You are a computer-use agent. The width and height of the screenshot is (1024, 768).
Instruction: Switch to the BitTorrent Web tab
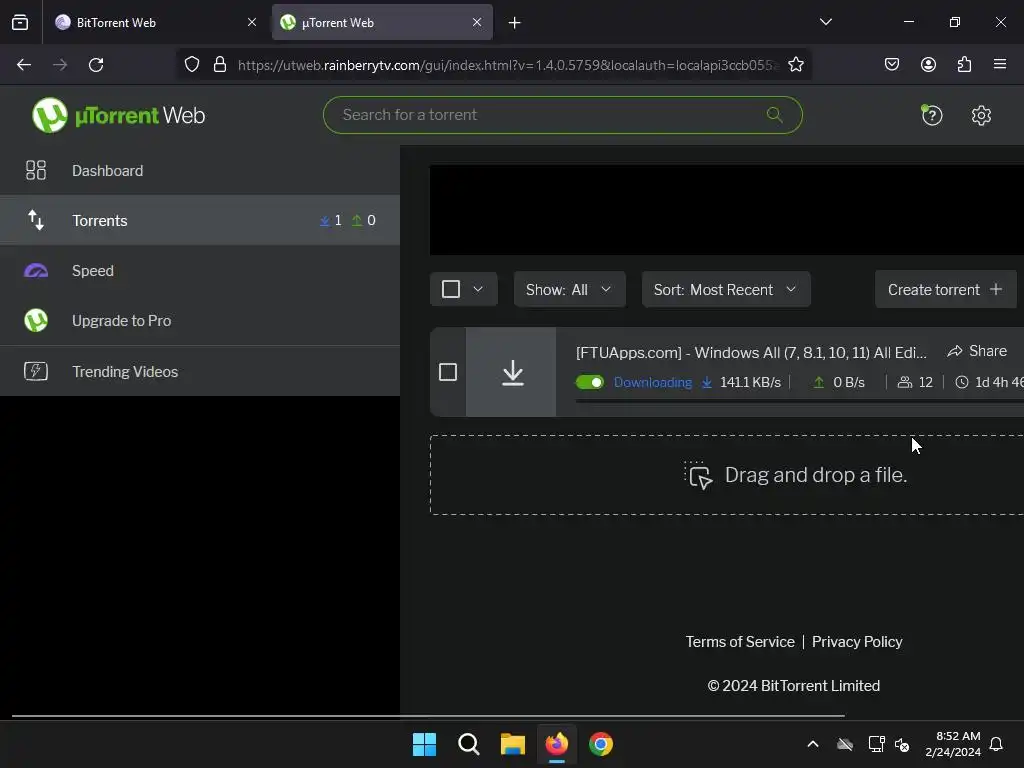[x=155, y=23]
